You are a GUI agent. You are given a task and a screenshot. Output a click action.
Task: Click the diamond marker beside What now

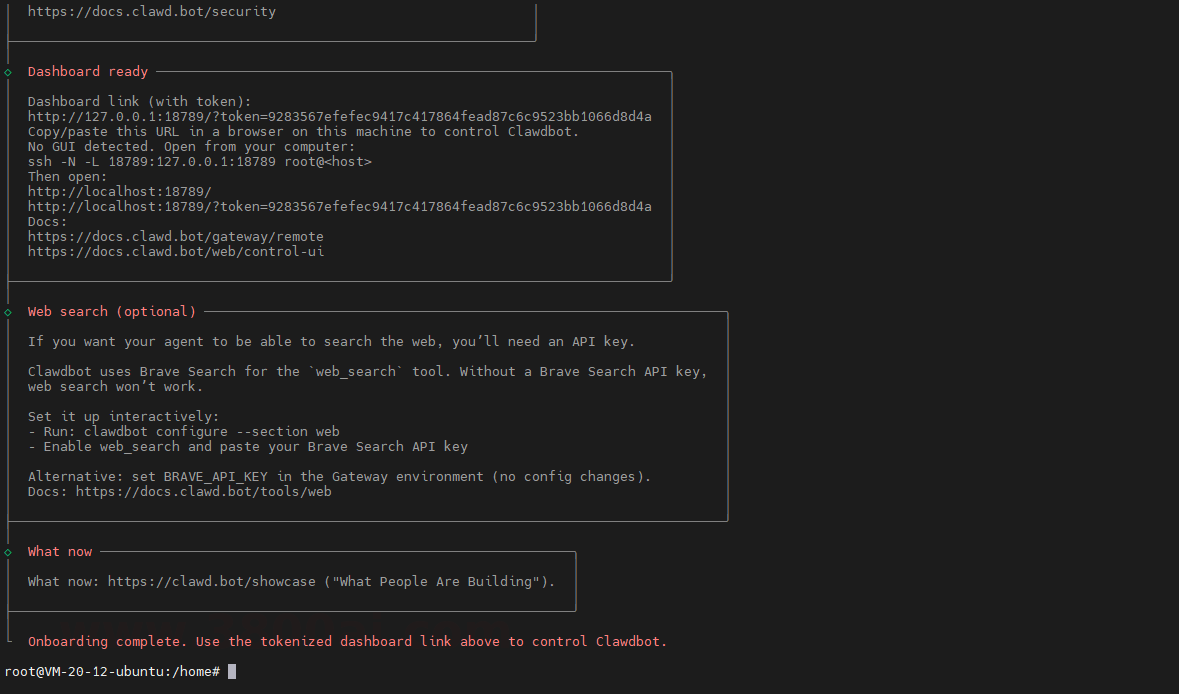pyautogui.click(x=8, y=552)
